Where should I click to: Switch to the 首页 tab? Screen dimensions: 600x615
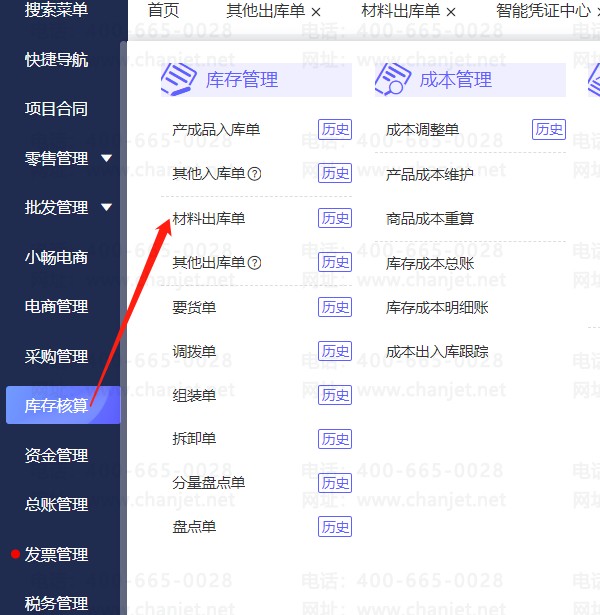(x=164, y=11)
